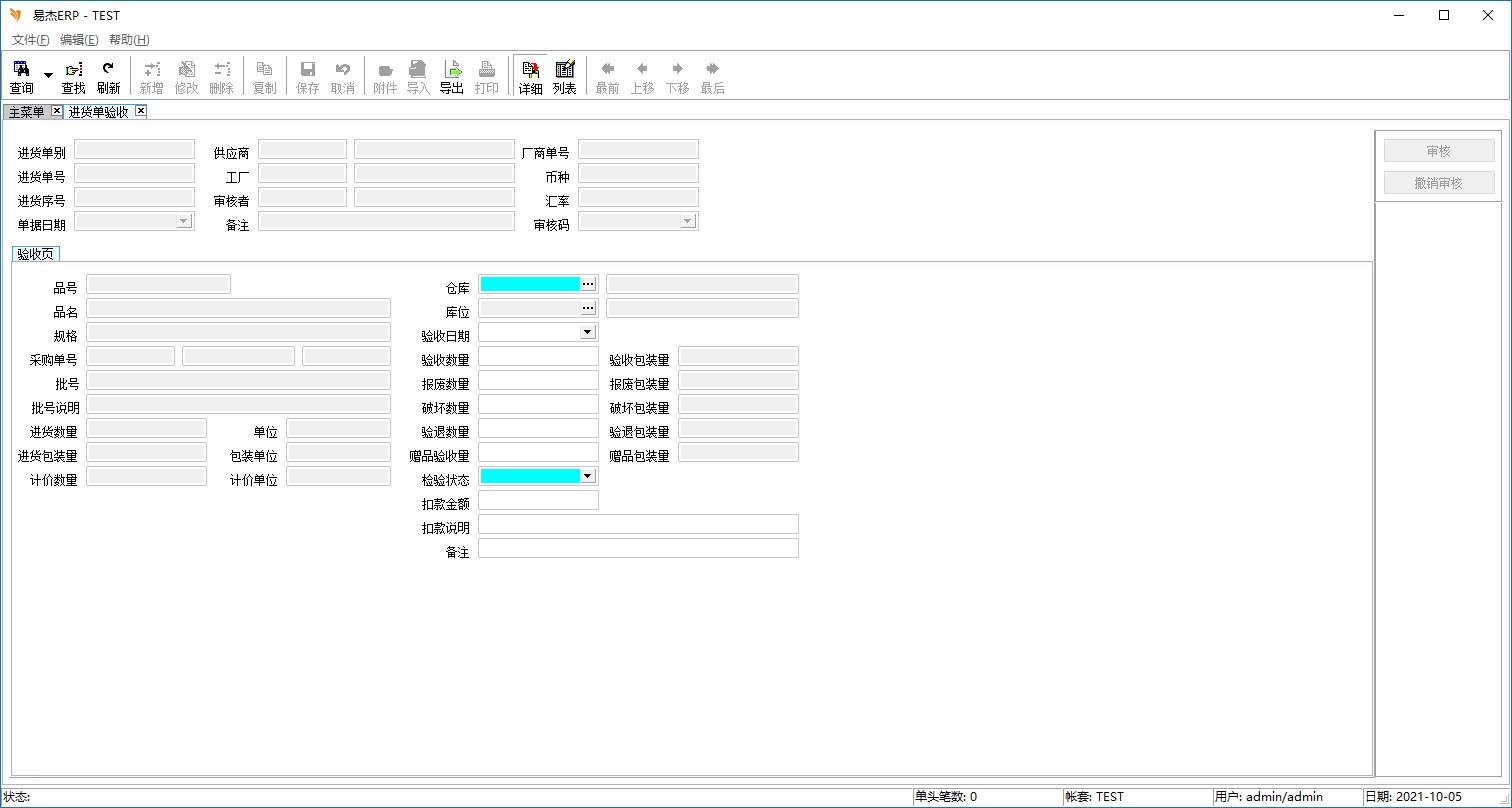The width and height of the screenshot is (1512, 808).
Task: Click the 库位 lookup ellipsis button
Action: point(588,308)
